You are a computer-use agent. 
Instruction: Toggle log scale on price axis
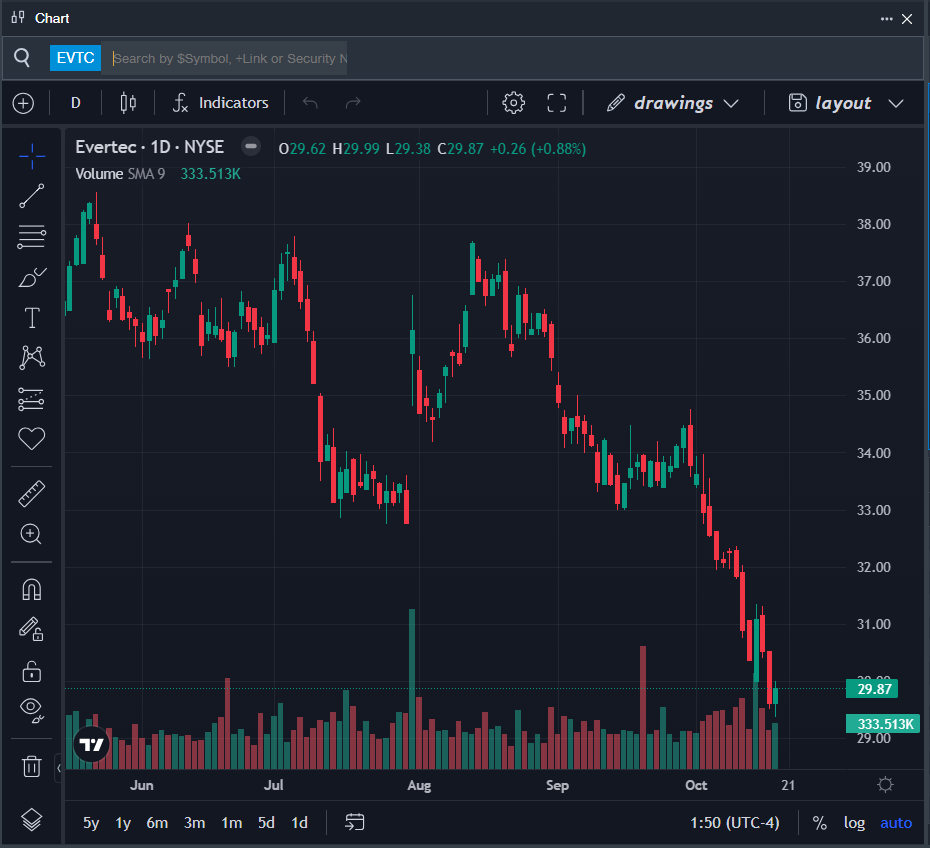(854, 823)
